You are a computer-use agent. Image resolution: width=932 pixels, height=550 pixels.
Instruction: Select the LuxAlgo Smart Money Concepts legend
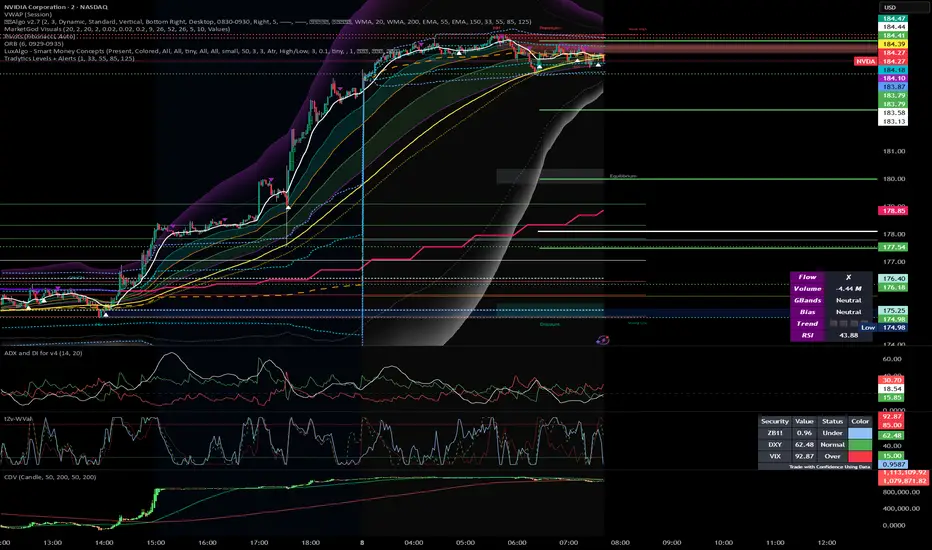[200, 51]
